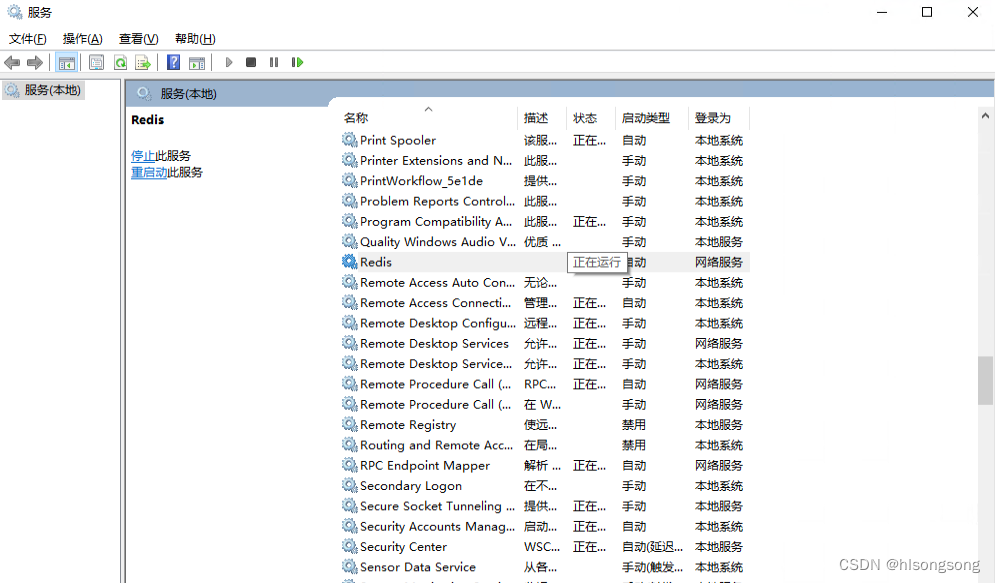Select Remote Desktop Configu... service

[x=438, y=323]
